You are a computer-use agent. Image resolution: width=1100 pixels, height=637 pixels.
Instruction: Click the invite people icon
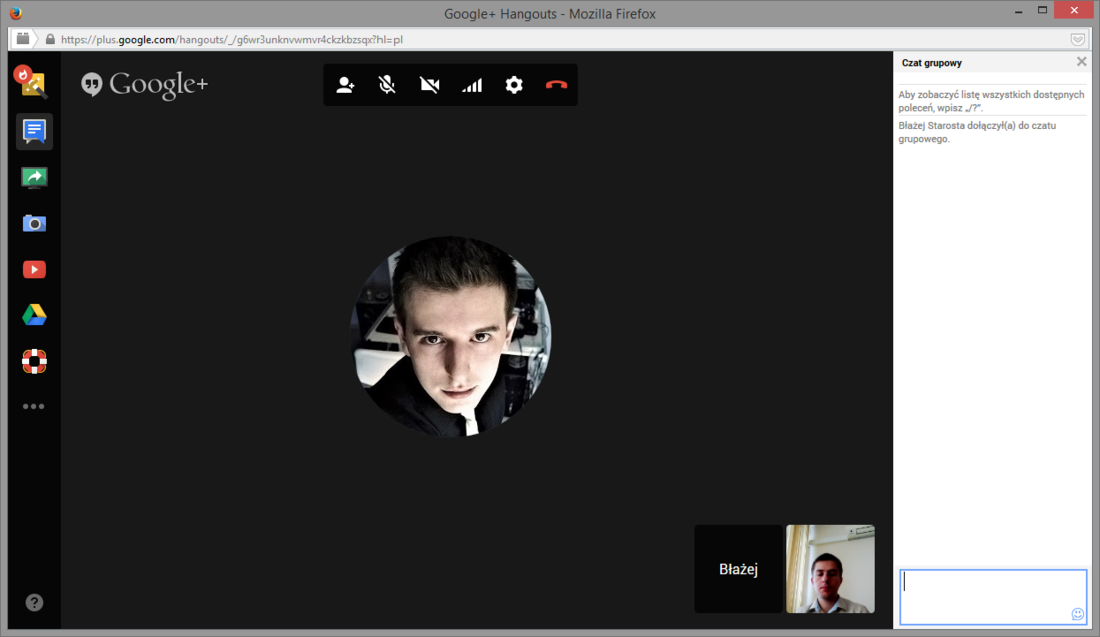[x=345, y=85]
